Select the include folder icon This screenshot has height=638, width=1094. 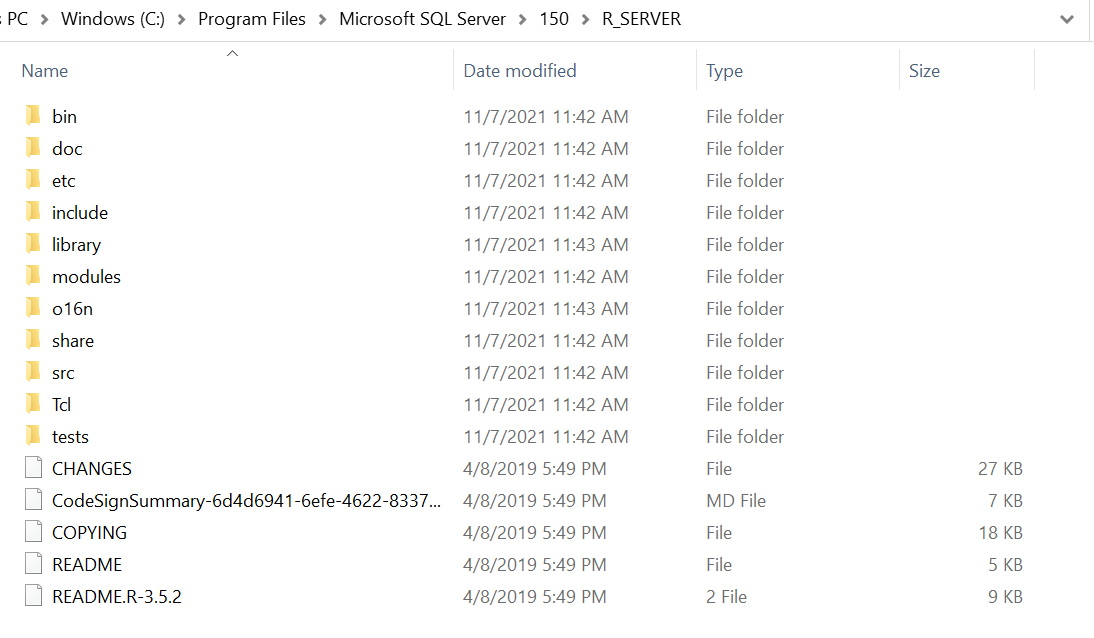[33, 212]
